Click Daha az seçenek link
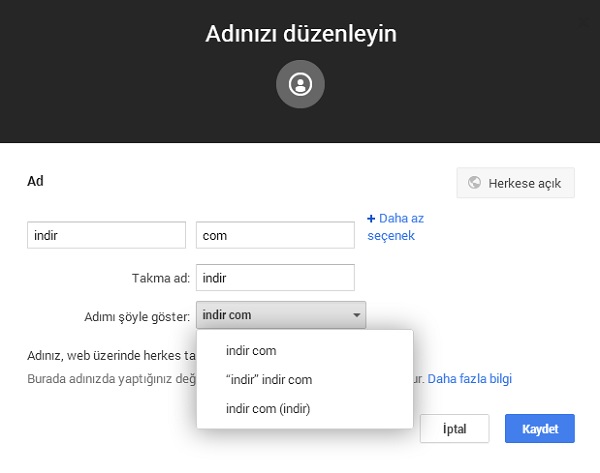 point(396,227)
